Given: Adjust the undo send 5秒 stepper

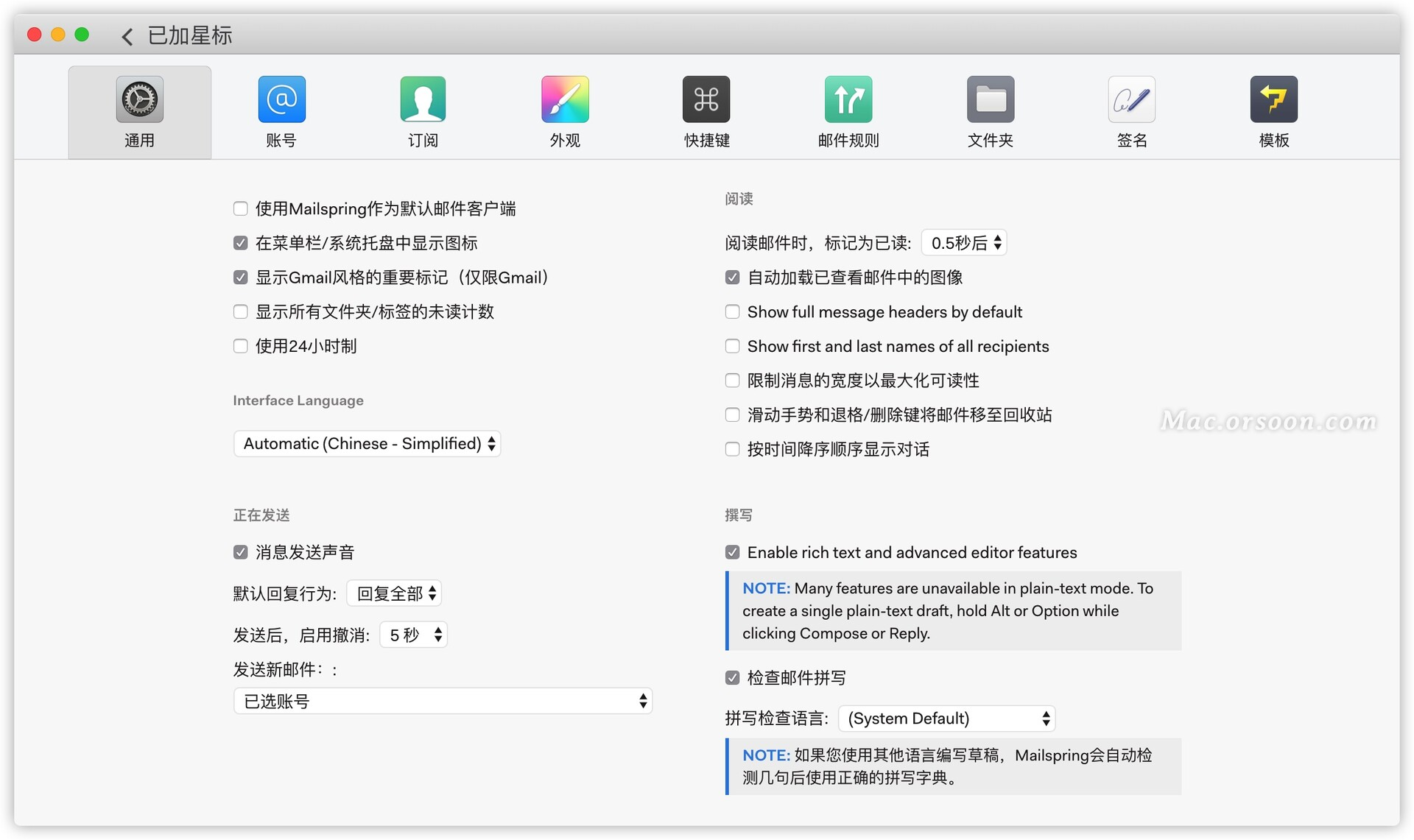Looking at the screenshot, I should (412, 634).
